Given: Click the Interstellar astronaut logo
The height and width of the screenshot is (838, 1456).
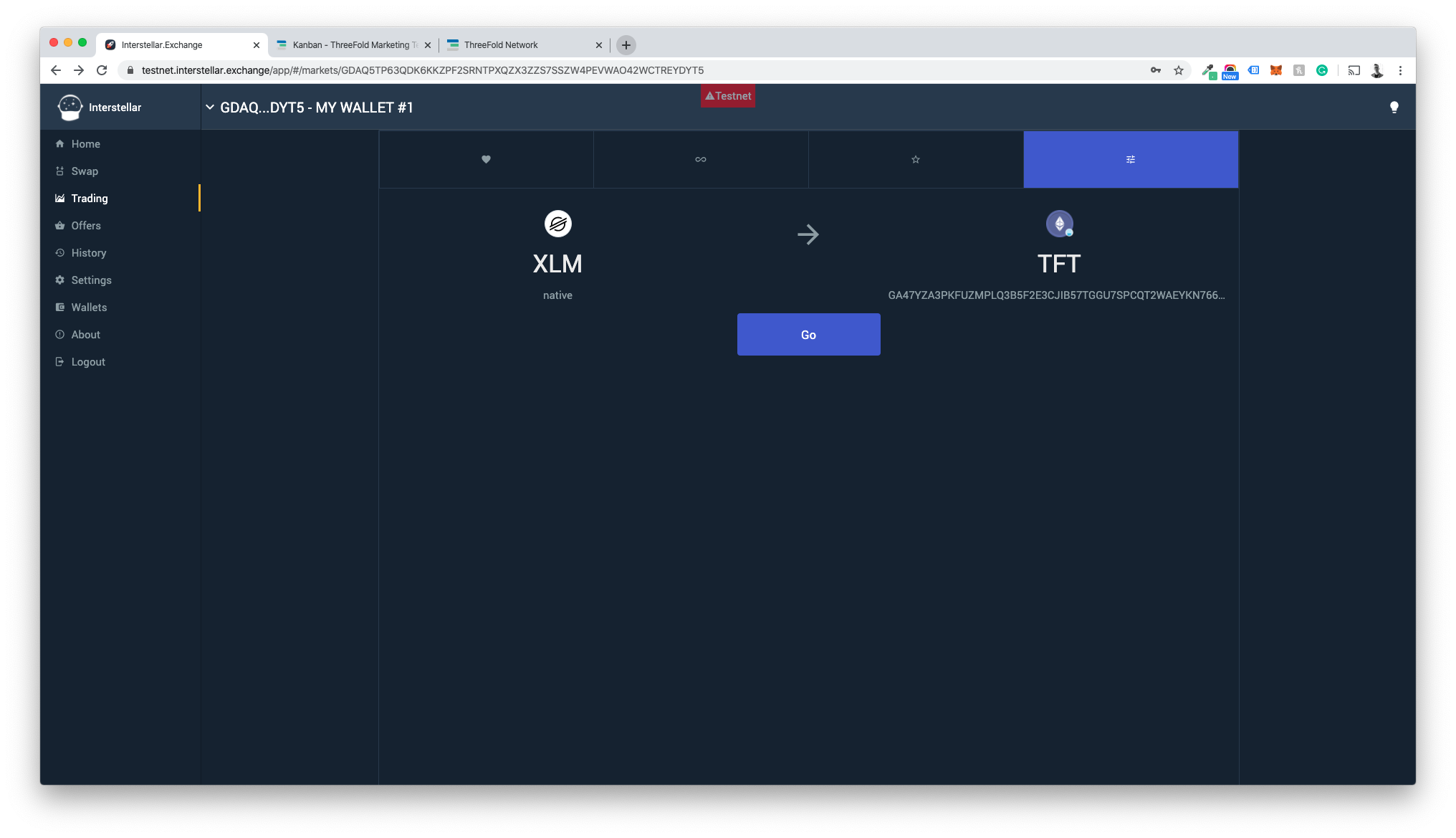Looking at the screenshot, I should 70,108.
